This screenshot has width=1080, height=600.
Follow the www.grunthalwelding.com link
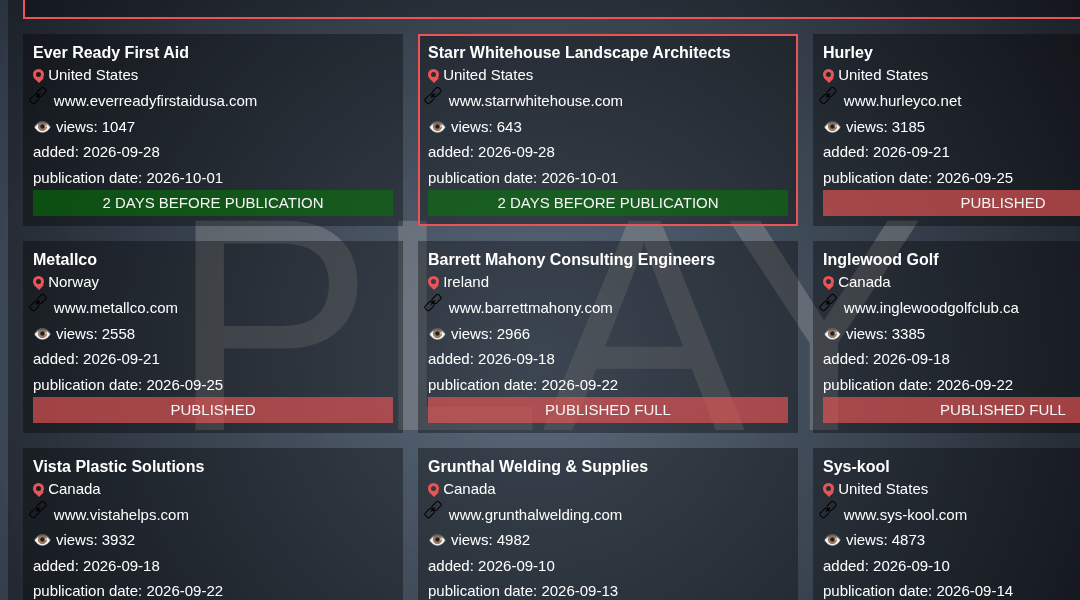click(535, 515)
